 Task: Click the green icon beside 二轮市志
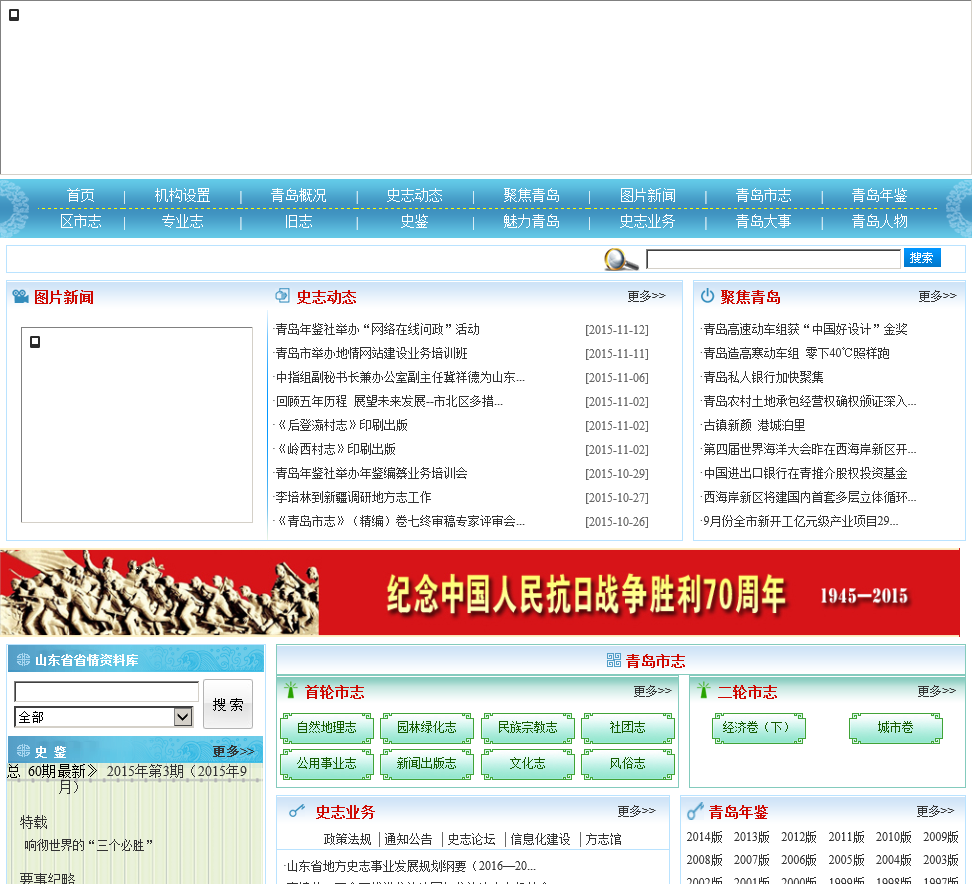(703, 691)
